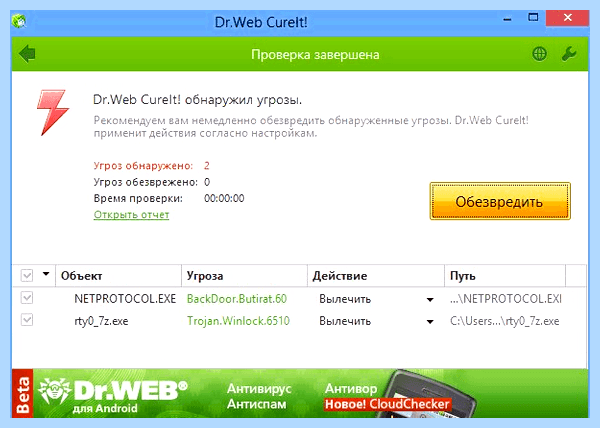Maximize the Dr.Web CureIt! window

point(533,18)
